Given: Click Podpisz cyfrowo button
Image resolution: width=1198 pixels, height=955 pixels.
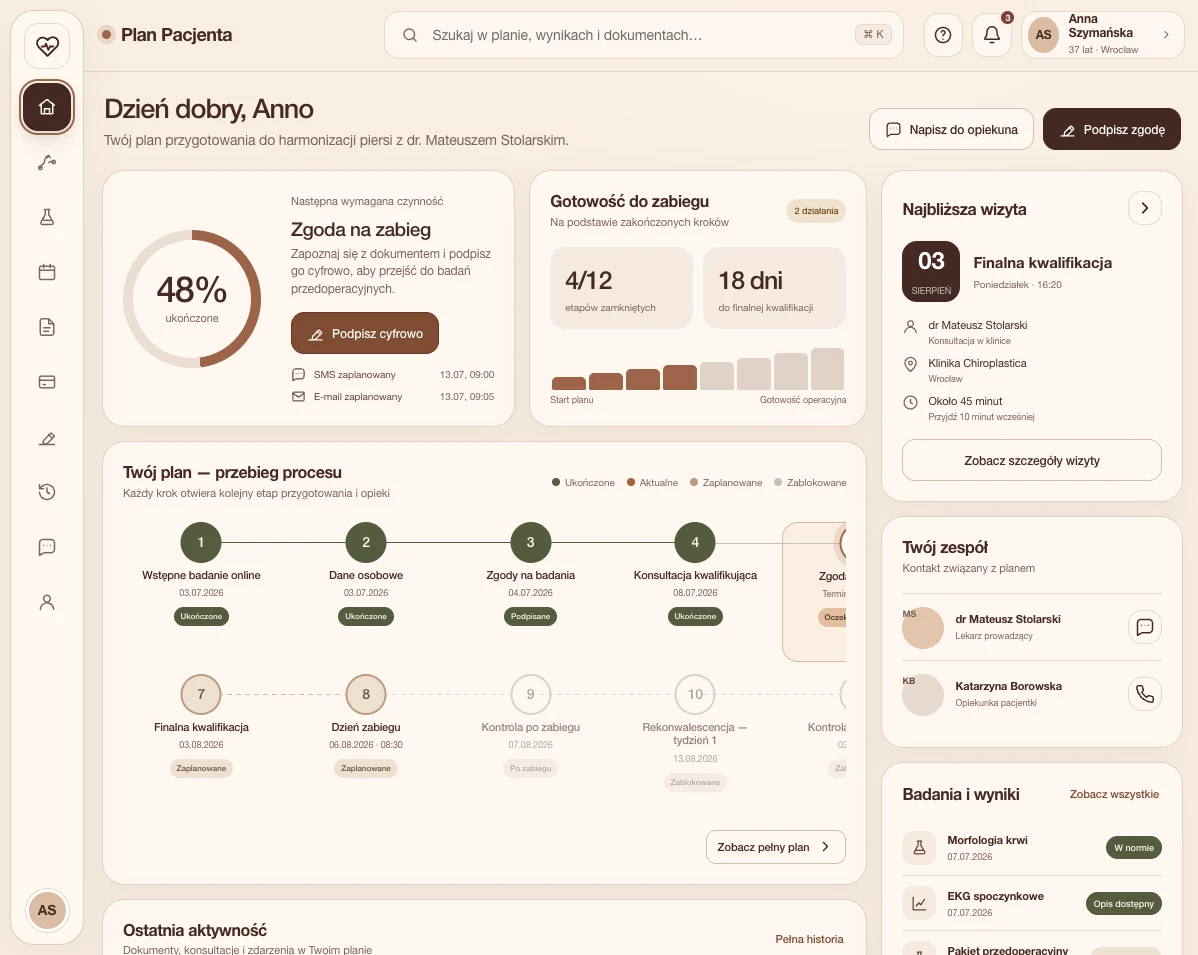Looking at the screenshot, I should pyautogui.click(x=364, y=333).
